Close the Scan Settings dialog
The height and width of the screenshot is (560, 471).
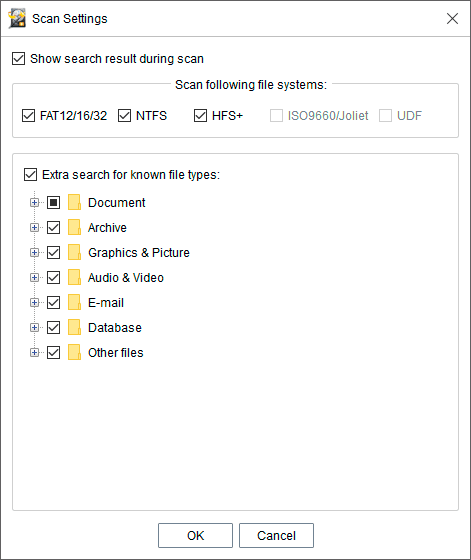[452, 19]
